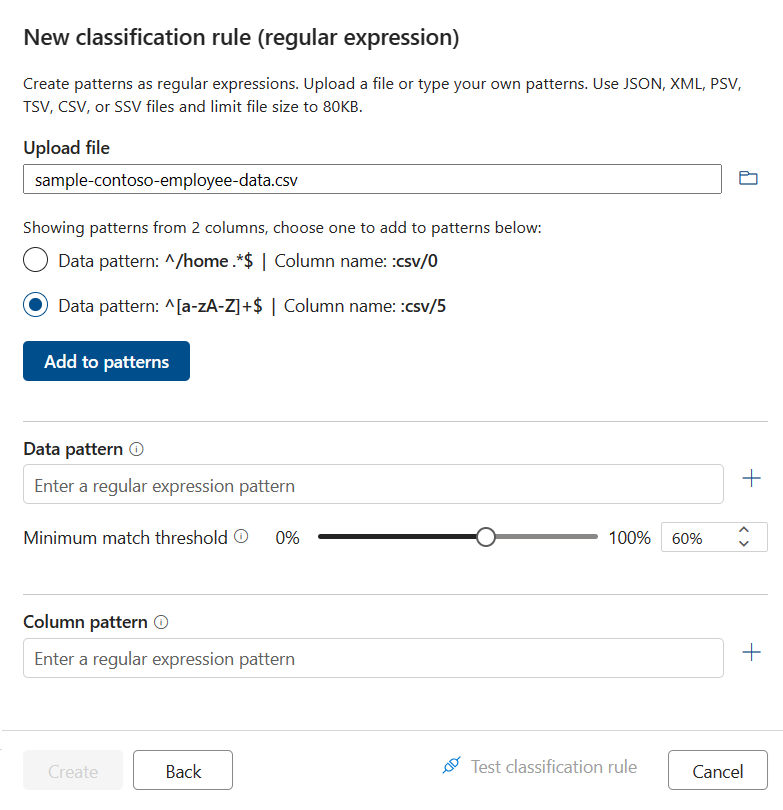Click the 'Column name: :csv/5' text

365,306
